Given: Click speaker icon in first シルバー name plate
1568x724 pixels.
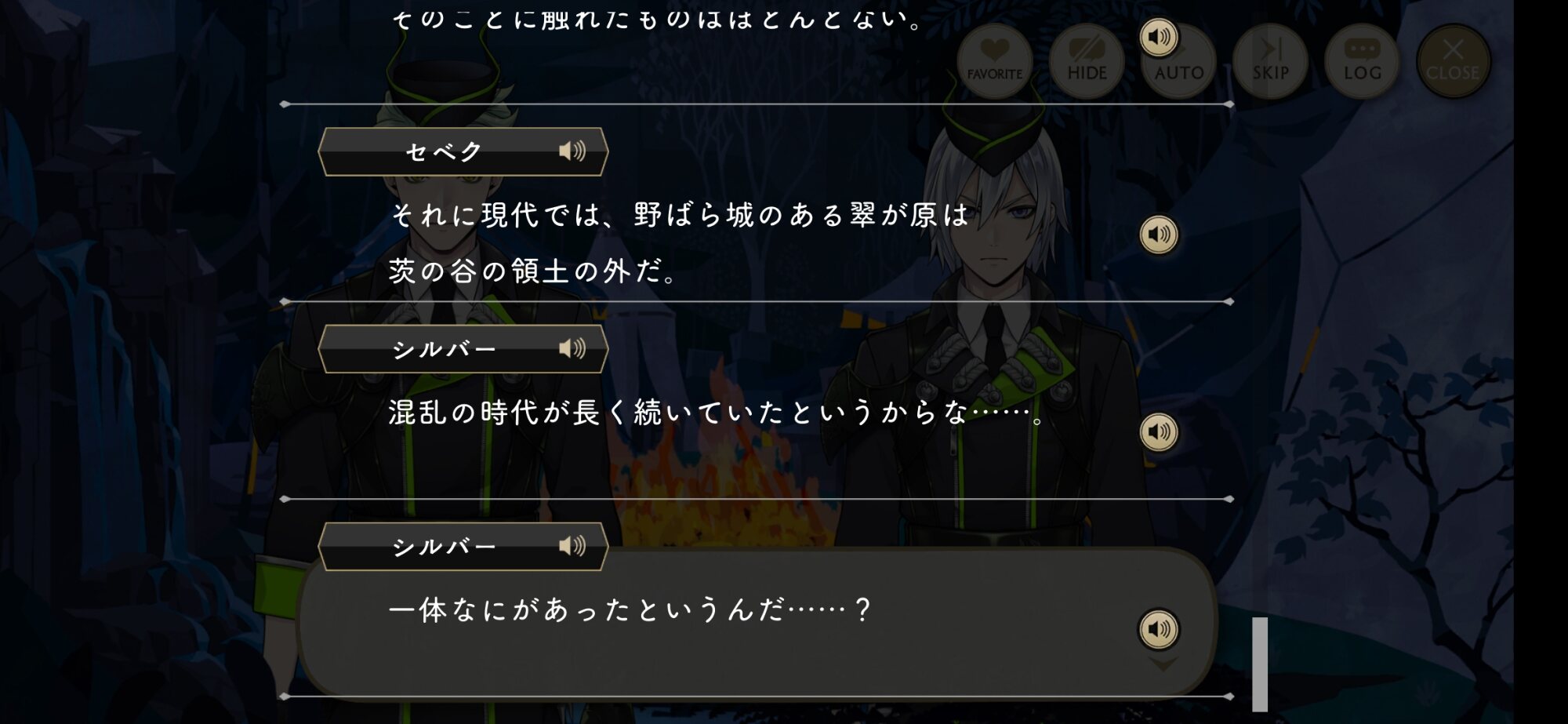Looking at the screenshot, I should (572, 348).
